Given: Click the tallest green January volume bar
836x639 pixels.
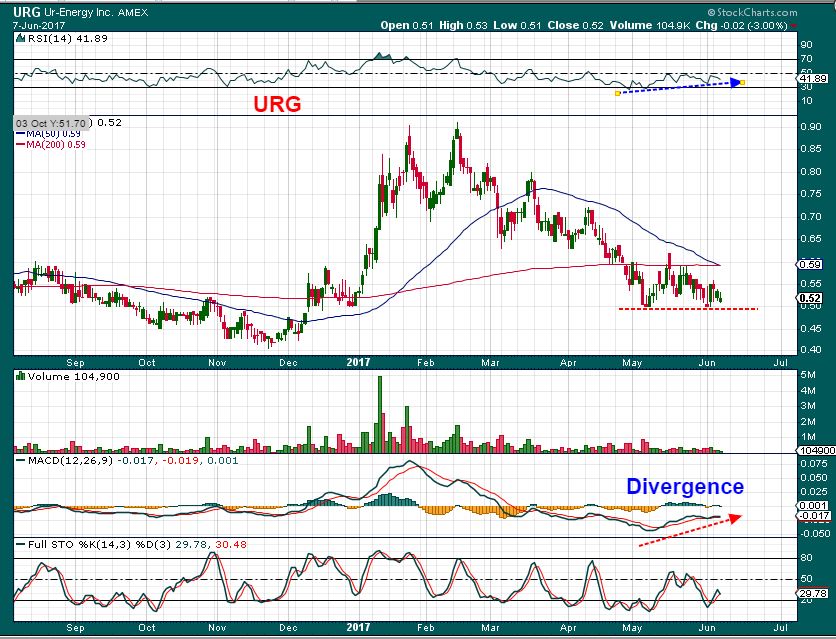Looking at the screenshot, I should click(380, 415).
